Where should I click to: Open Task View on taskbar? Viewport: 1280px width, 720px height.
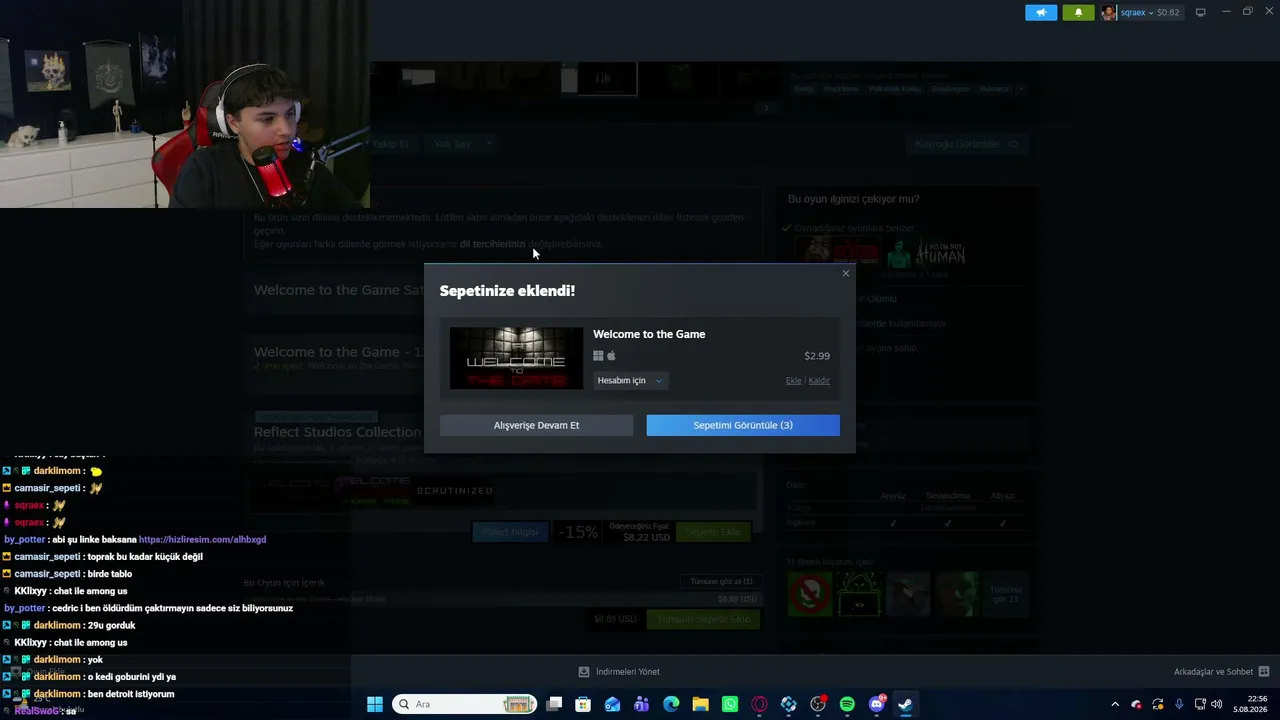coord(554,704)
